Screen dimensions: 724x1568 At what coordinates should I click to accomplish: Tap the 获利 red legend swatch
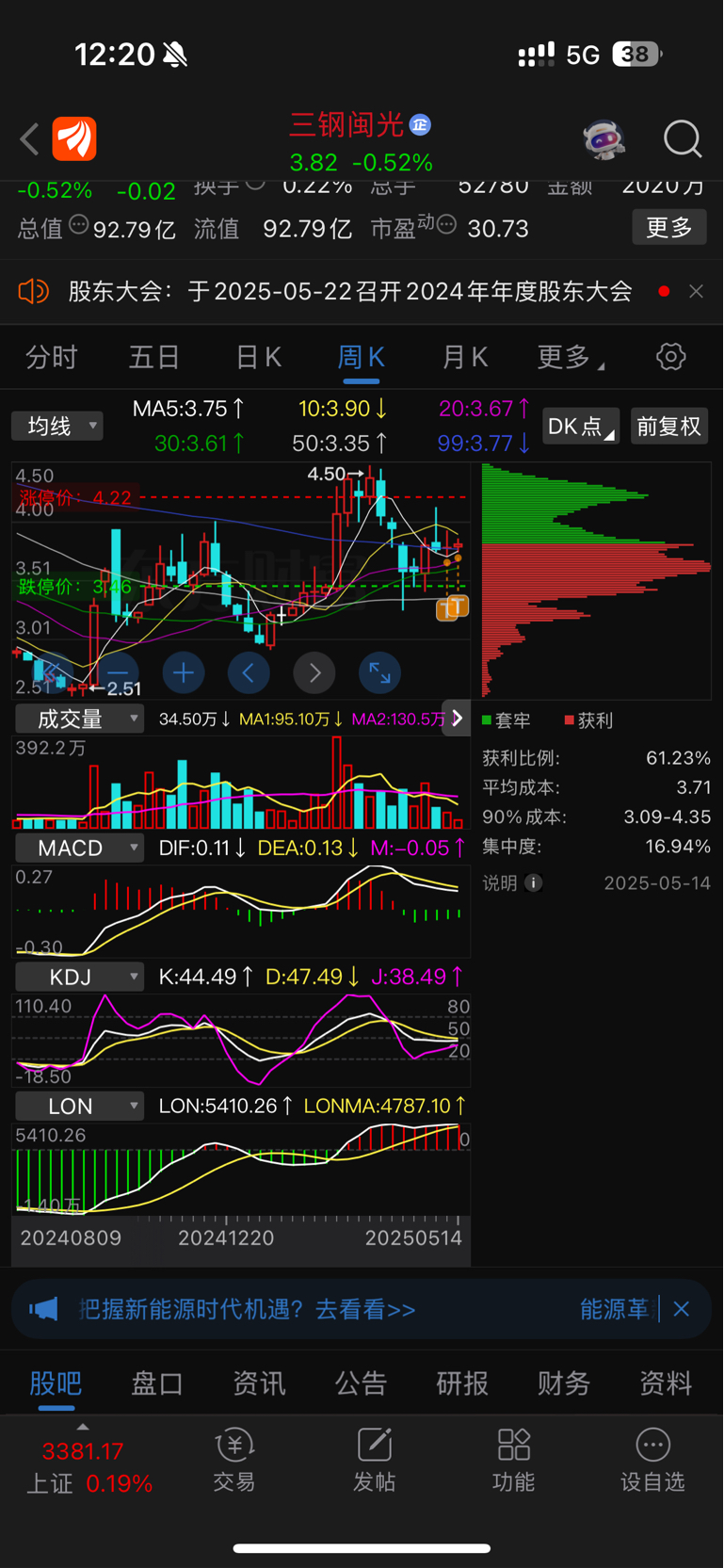point(569,720)
